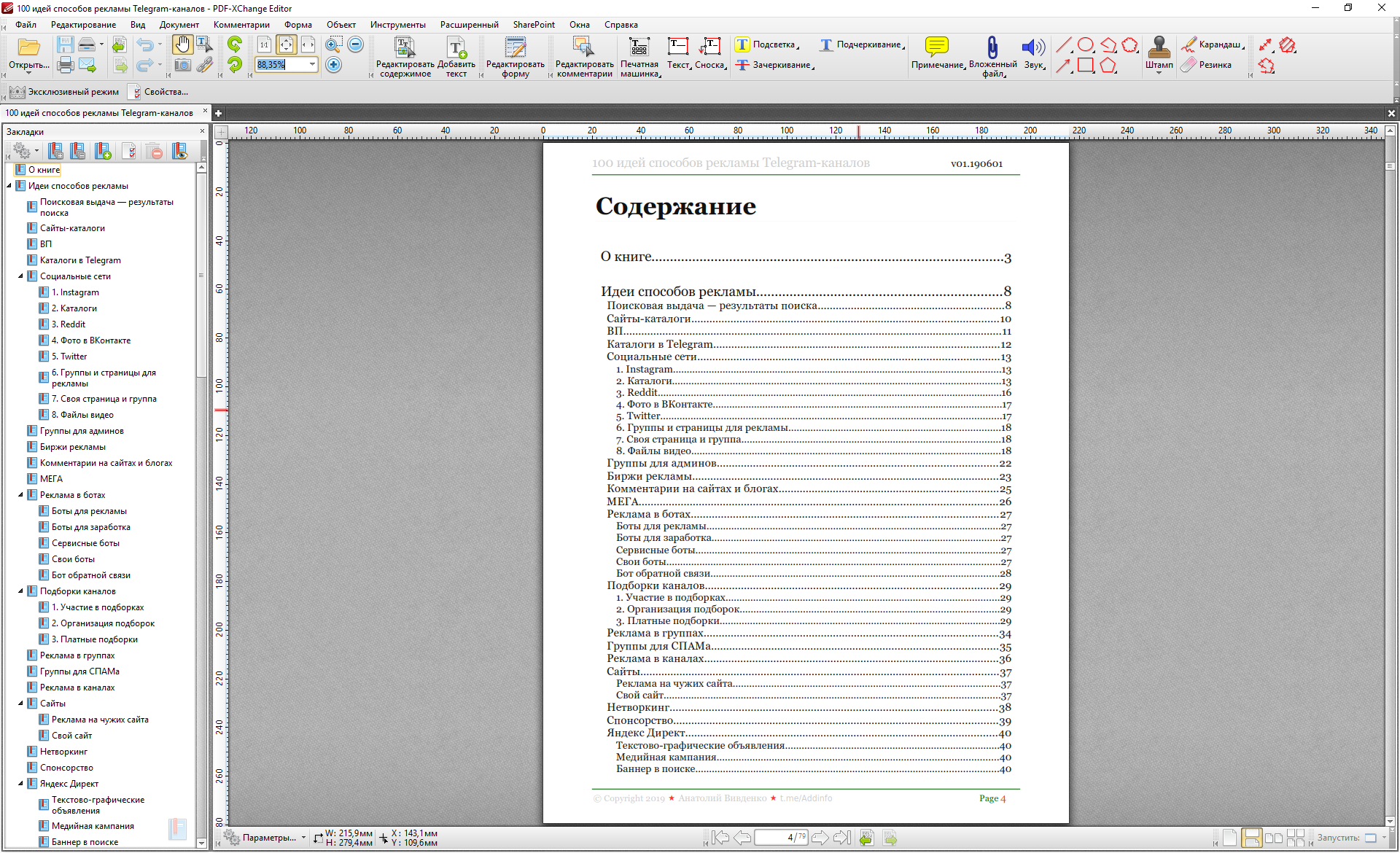
Task: Click the Undo arrow icon
Action: (x=145, y=45)
